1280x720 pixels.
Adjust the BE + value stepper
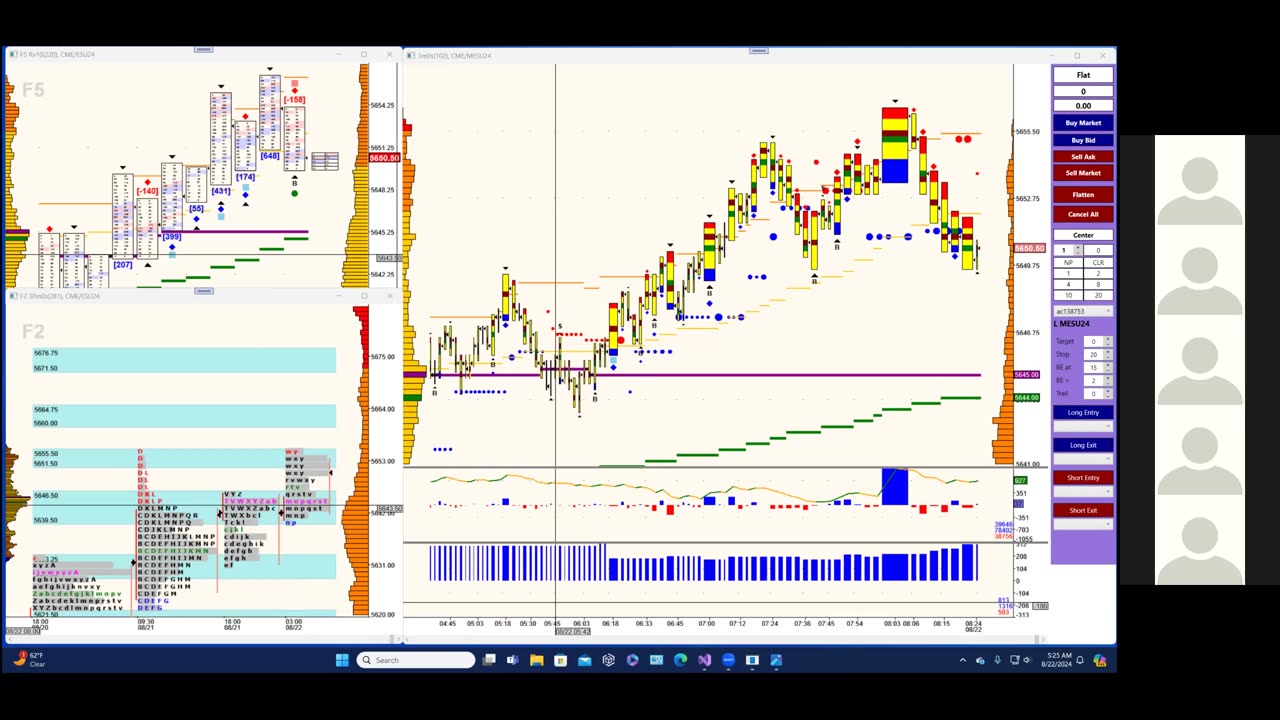pyautogui.click(x=1108, y=380)
